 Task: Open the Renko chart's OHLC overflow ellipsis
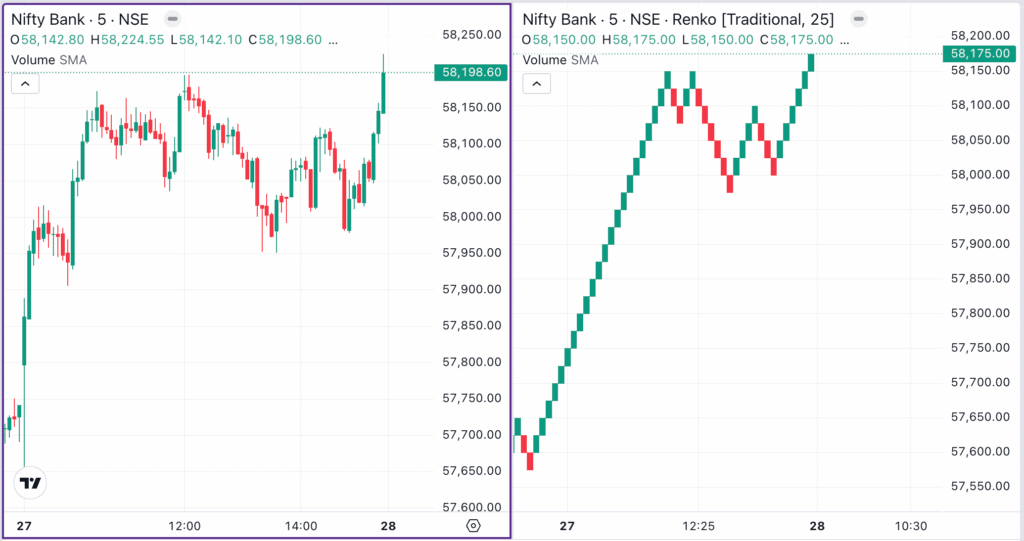point(845,40)
